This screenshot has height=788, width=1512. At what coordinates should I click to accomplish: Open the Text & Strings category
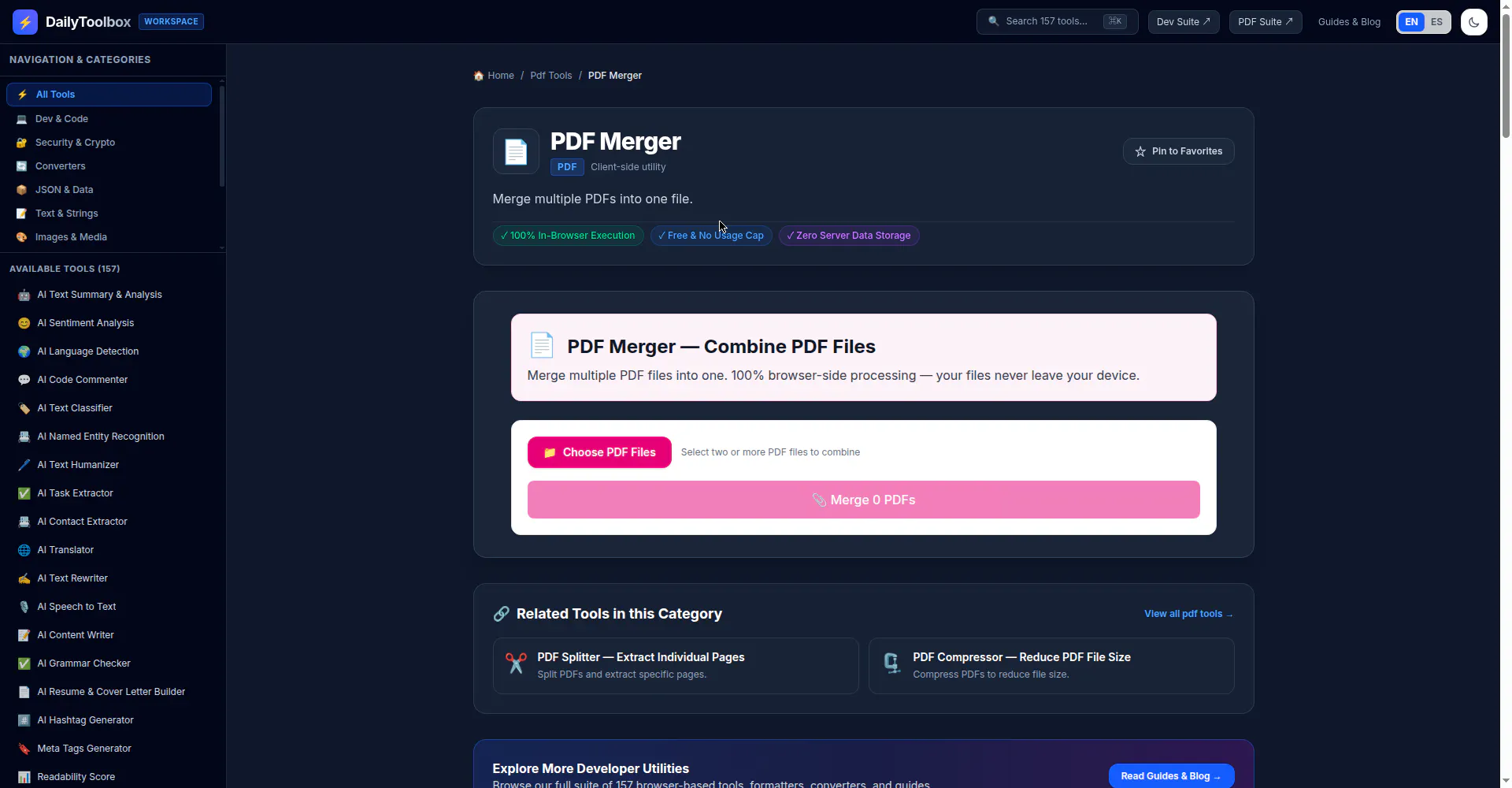click(109, 214)
